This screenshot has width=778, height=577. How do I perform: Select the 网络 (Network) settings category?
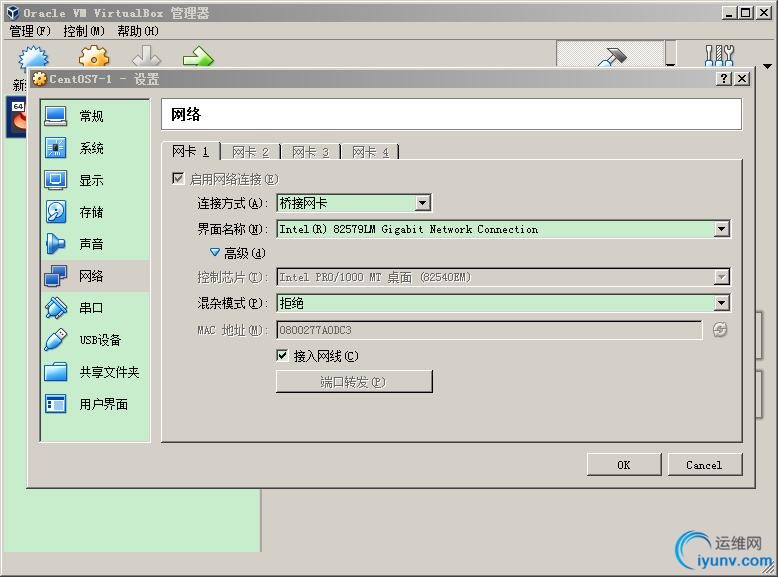coord(95,276)
